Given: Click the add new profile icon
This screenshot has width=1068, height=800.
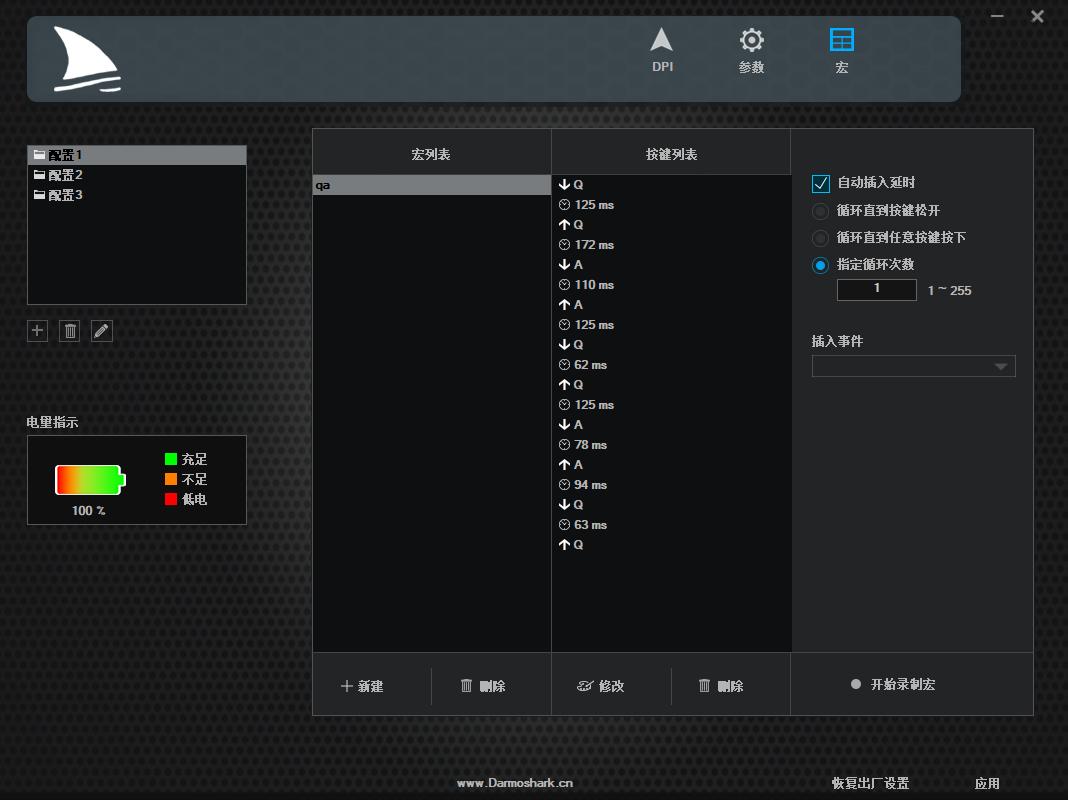Looking at the screenshot, I should pos(37,330).
